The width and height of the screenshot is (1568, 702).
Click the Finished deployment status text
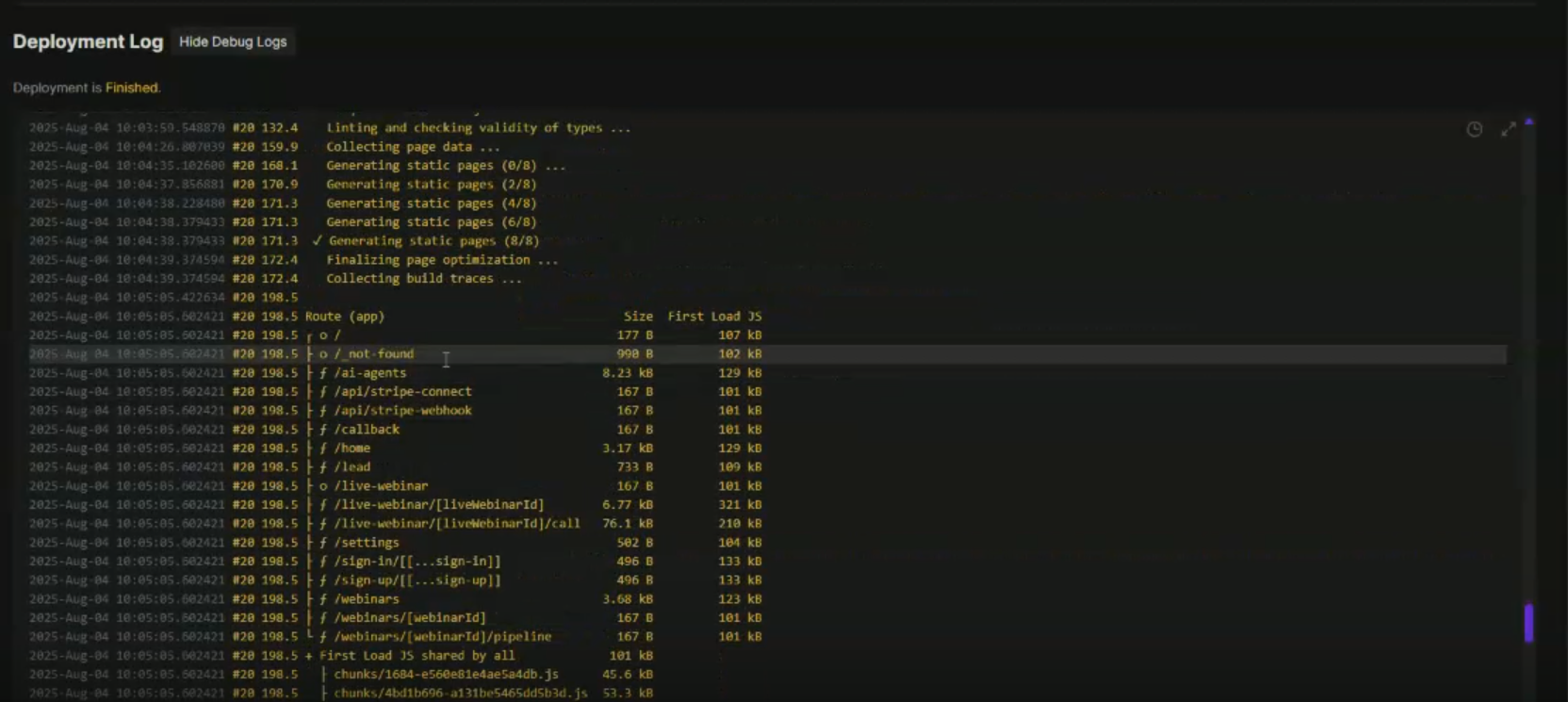click(132, 88)
